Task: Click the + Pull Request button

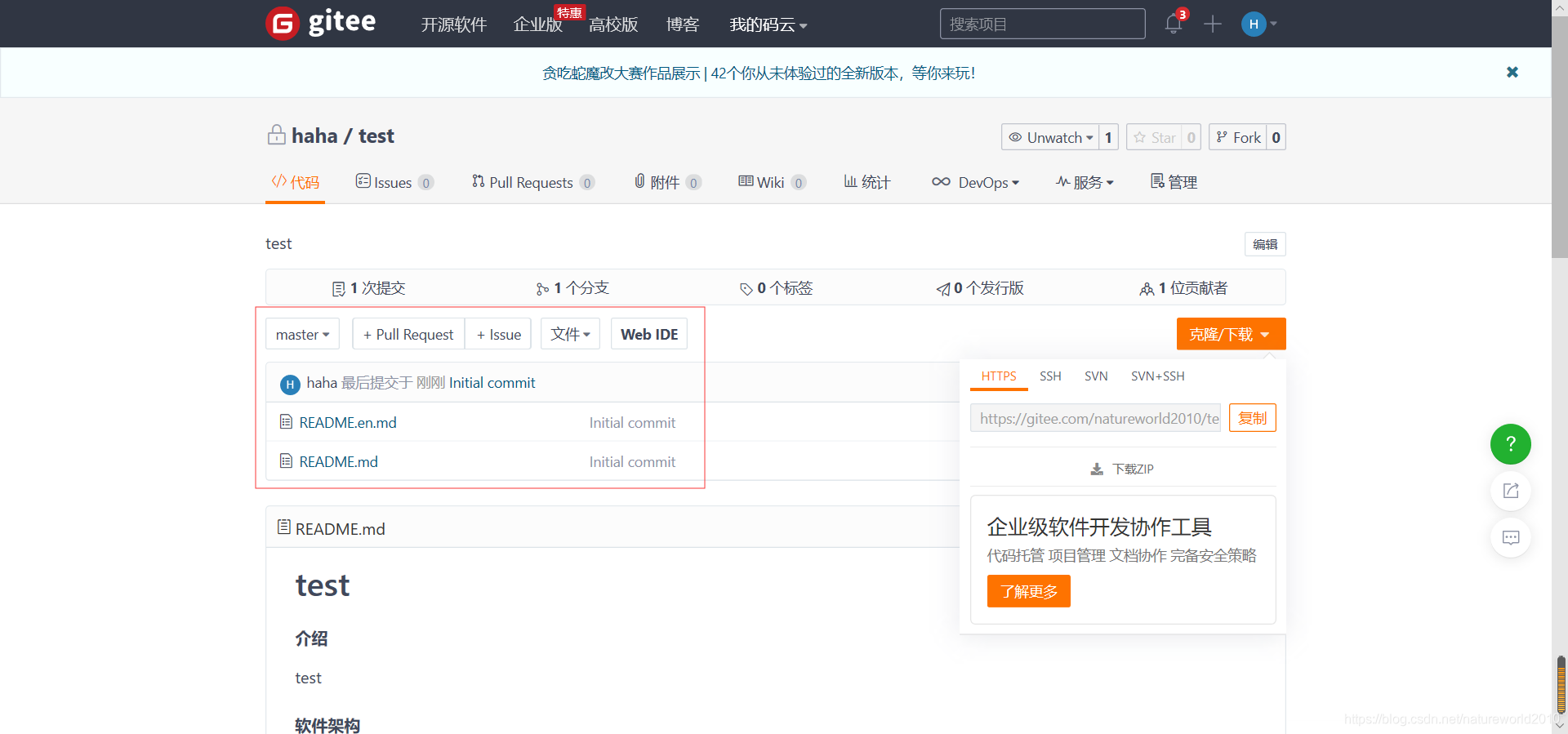Action: pos(408,334)
